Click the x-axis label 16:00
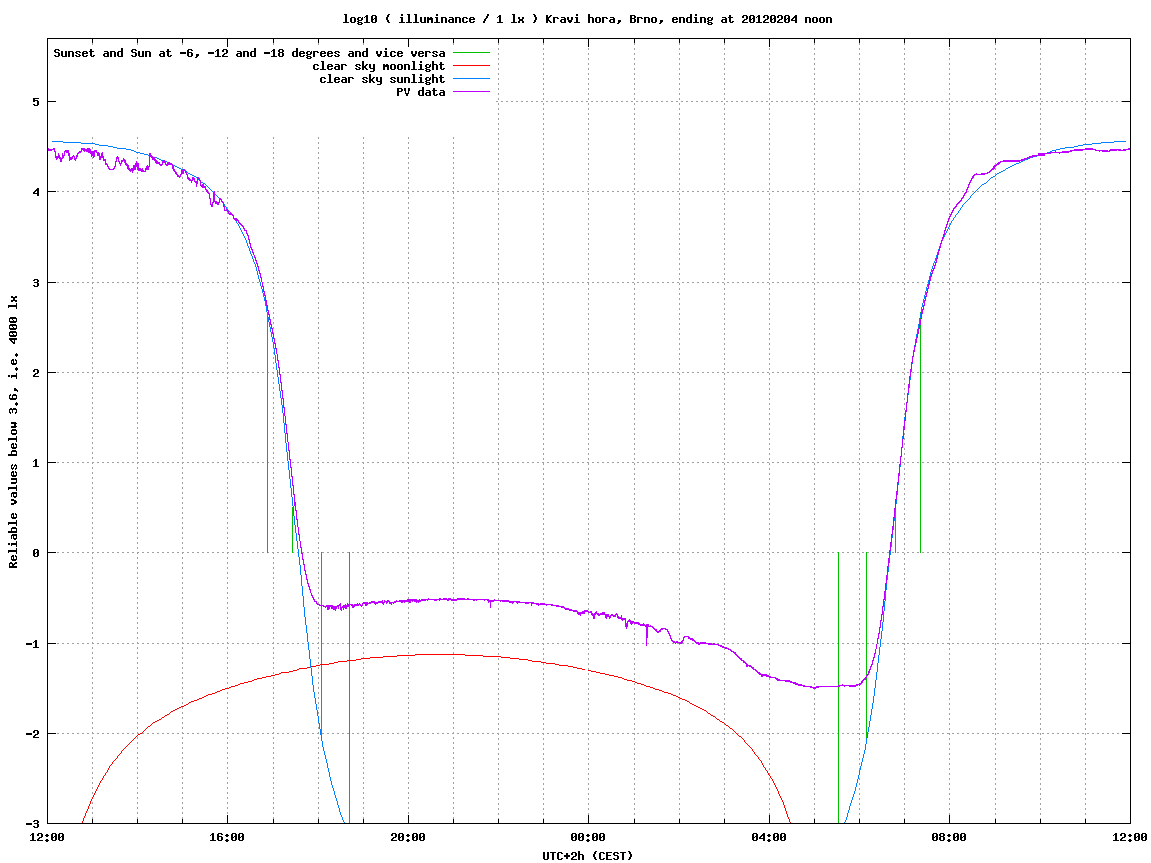1151x863 pixels. click(228, 837)
